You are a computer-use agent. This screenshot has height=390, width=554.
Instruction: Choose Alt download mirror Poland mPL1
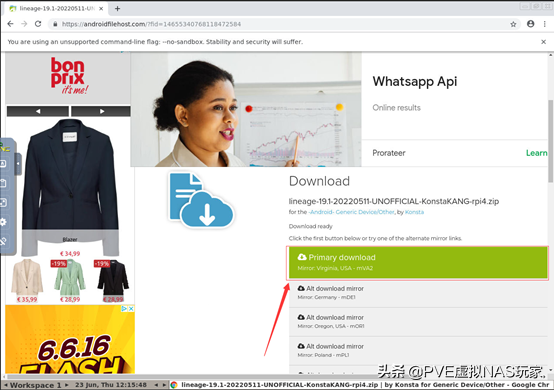418,350
